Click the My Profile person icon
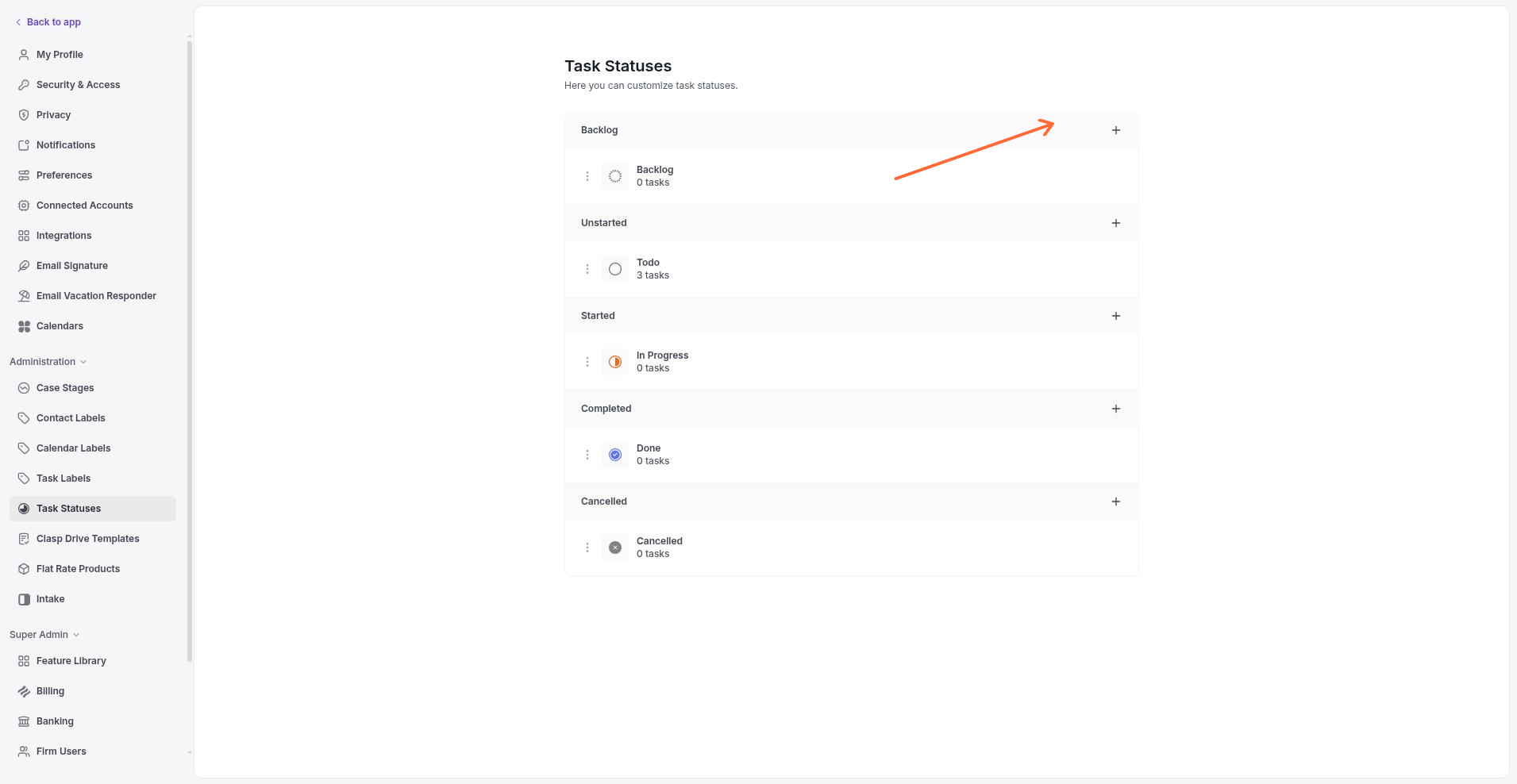Viewport: 1517px width, 784px height. pos(24,55)
